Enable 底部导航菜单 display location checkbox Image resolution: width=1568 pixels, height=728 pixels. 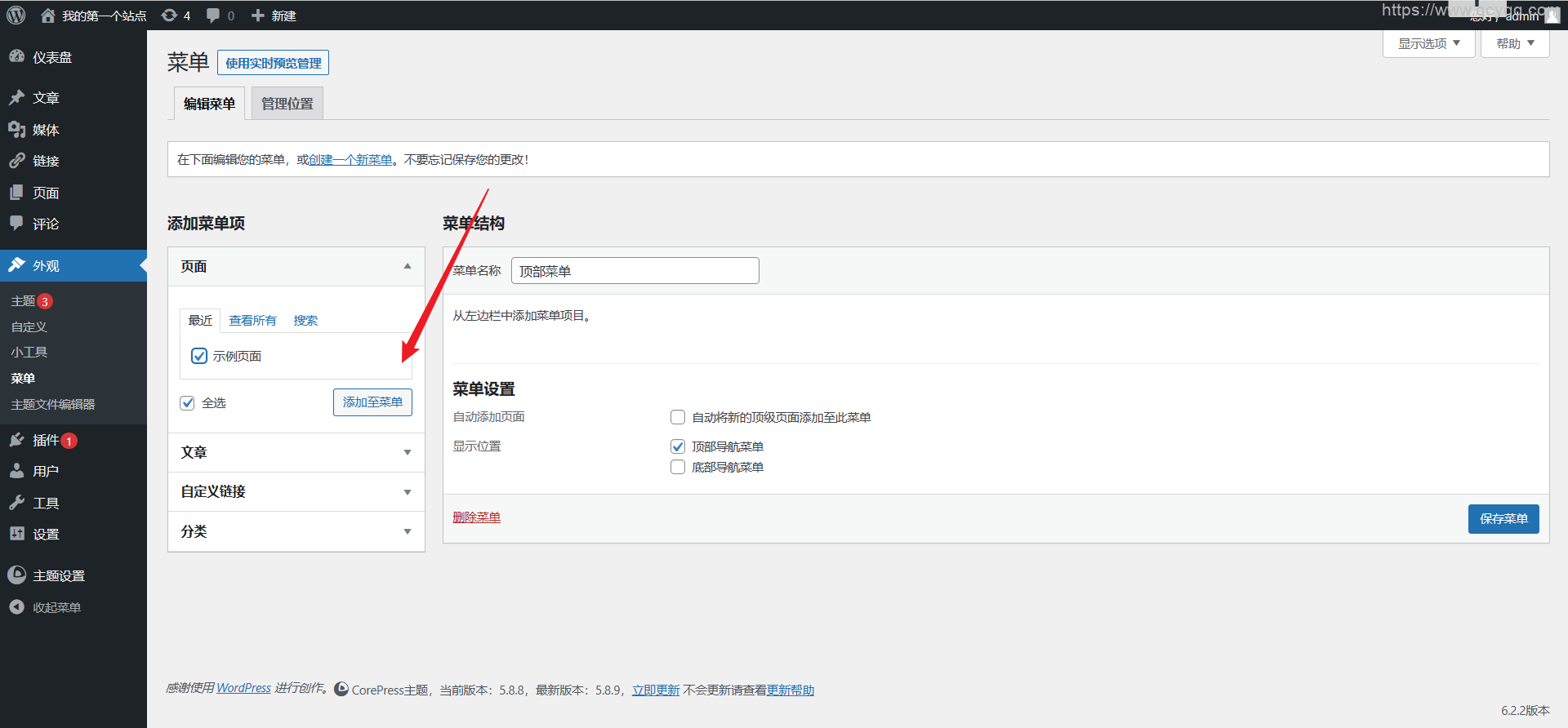[x=678, y=467]
